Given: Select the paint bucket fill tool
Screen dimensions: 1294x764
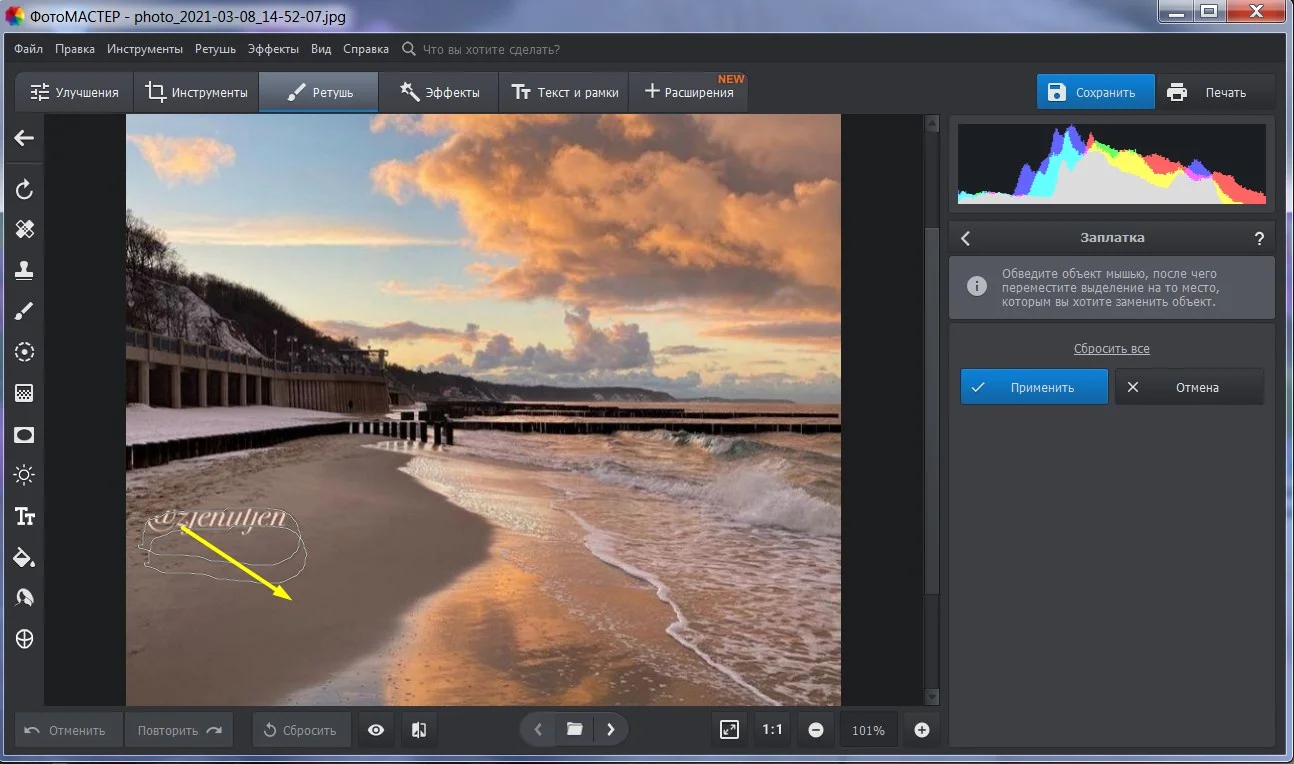Looking at the screenshot, I should [25, 557].
